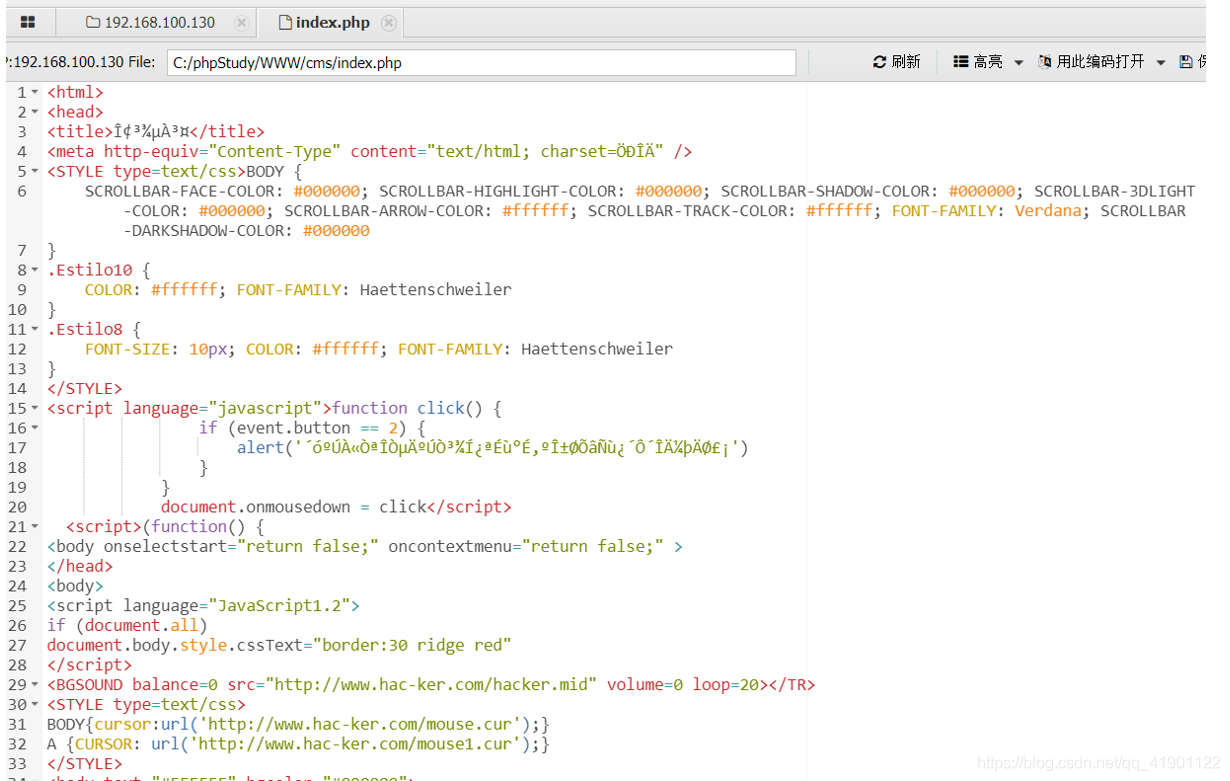Click document.onmousedown on line 20
This screenshot has width=1230, height=781.
(x=256, y=507)
